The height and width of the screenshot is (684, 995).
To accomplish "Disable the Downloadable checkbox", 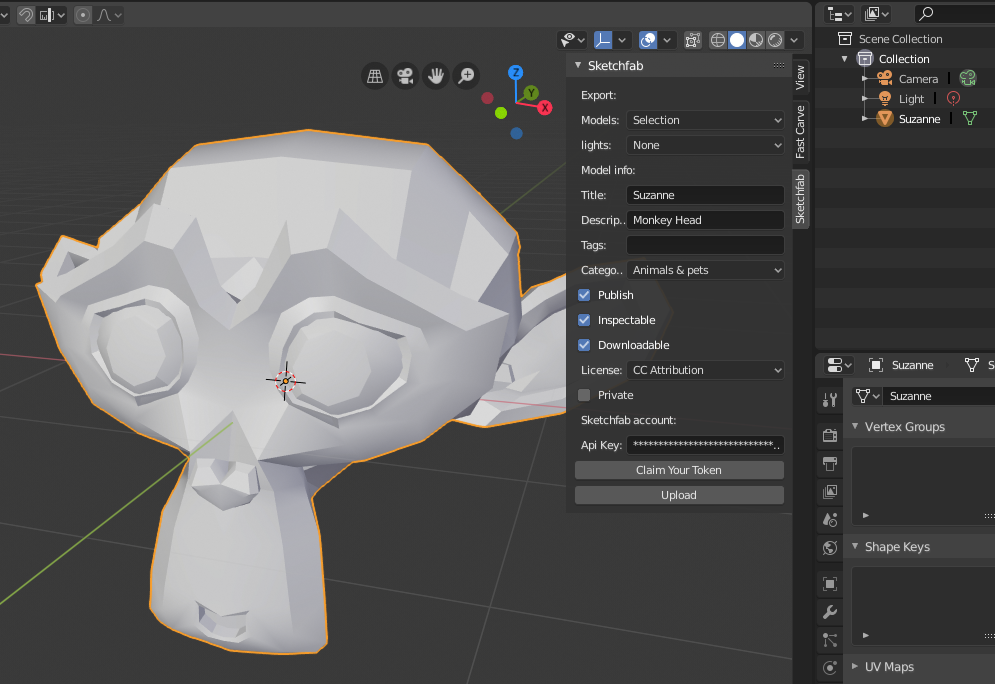I will [x=585, y=345].
